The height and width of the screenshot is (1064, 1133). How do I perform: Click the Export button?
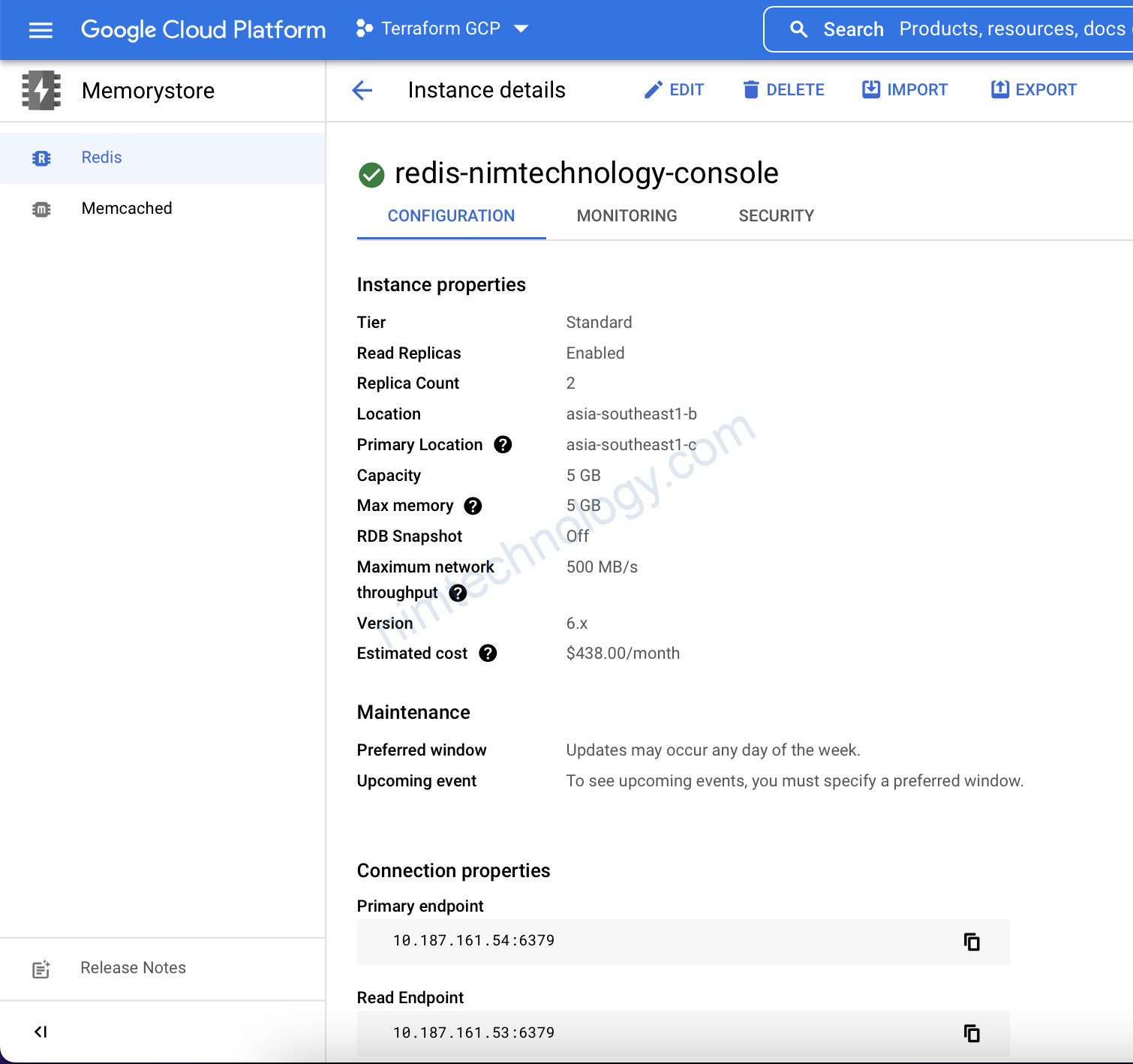click(1033, 90)
